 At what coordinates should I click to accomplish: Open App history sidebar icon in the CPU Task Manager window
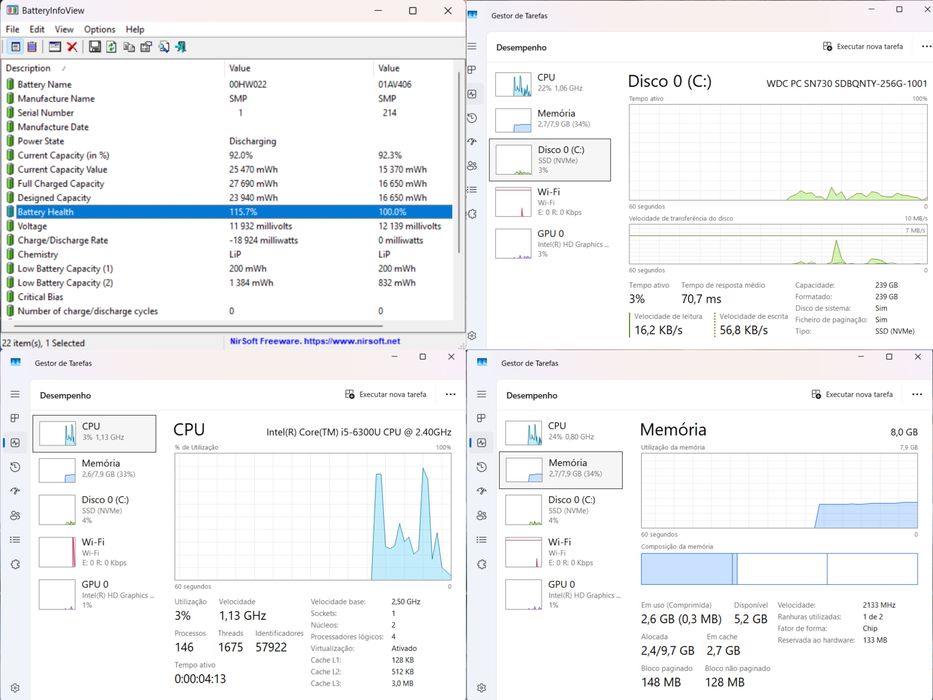coord(15,467)
